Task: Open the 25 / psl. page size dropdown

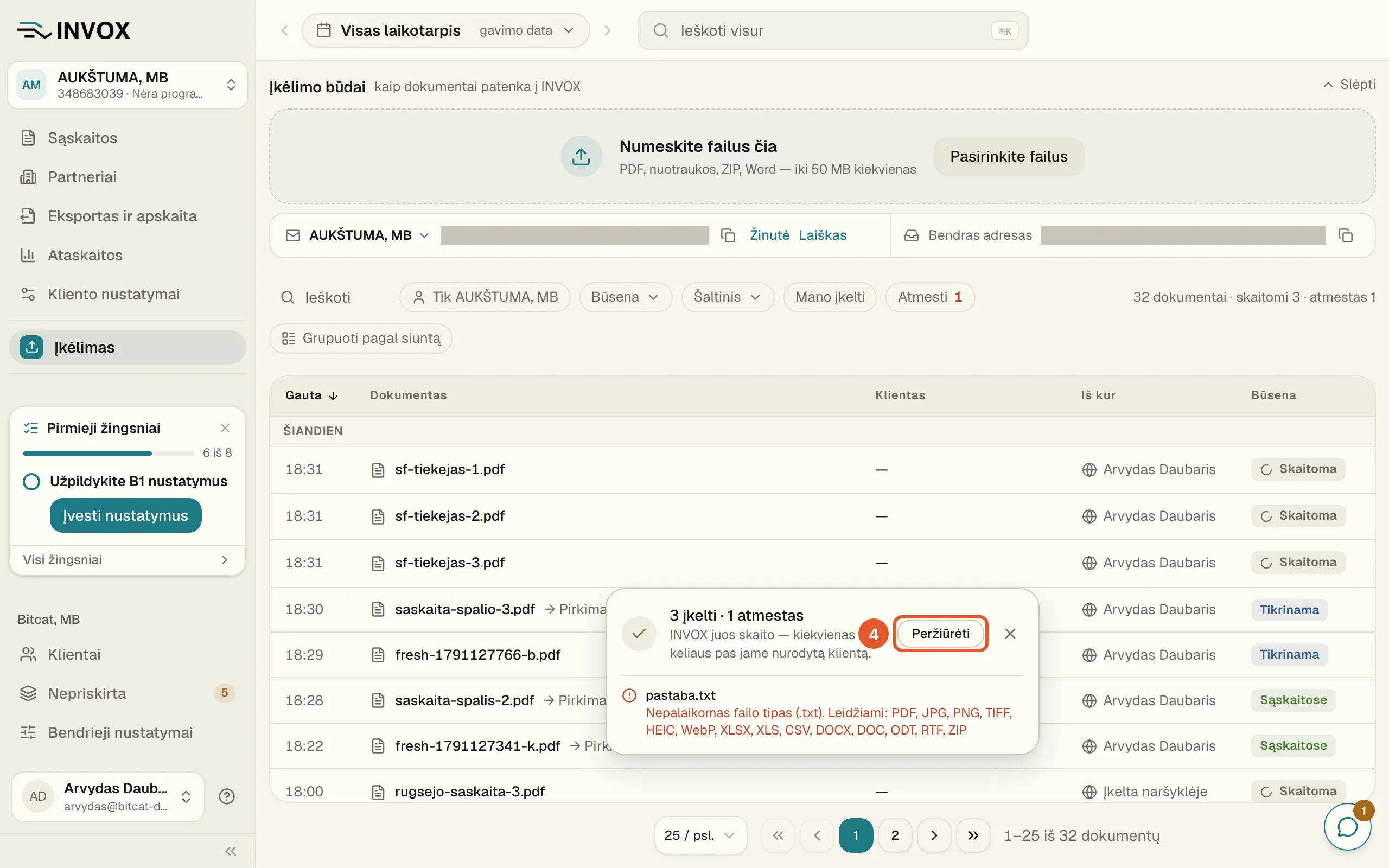Action: 700,835
